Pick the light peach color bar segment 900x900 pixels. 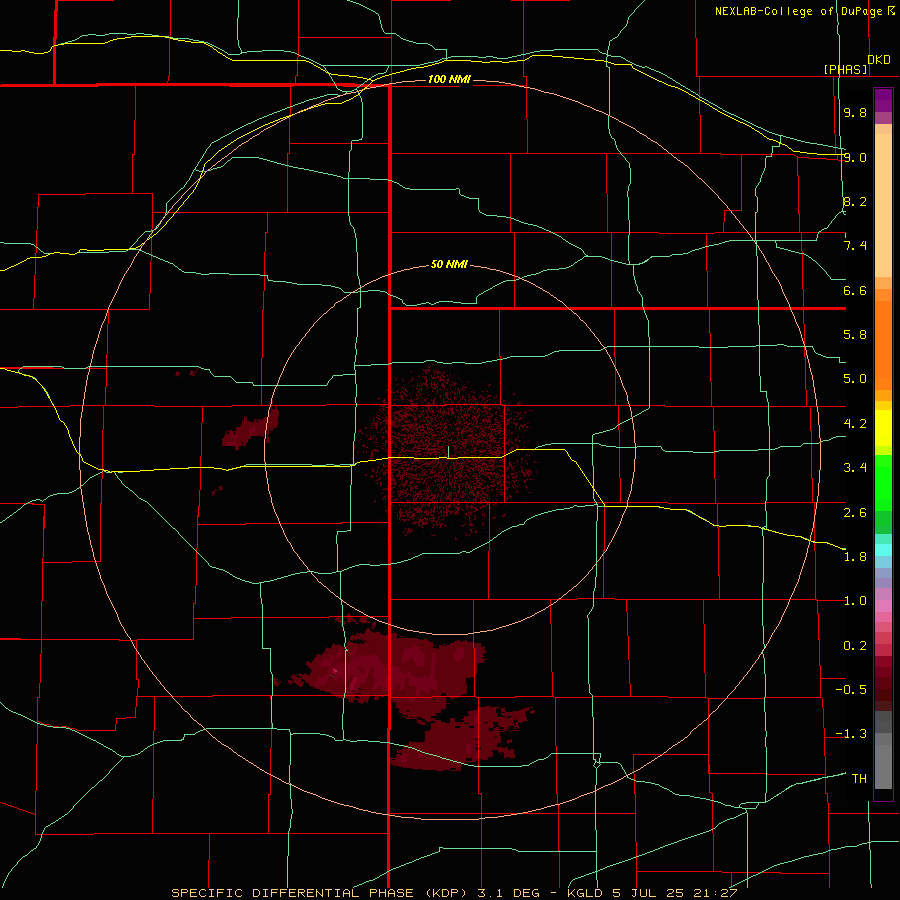point(883,205)
